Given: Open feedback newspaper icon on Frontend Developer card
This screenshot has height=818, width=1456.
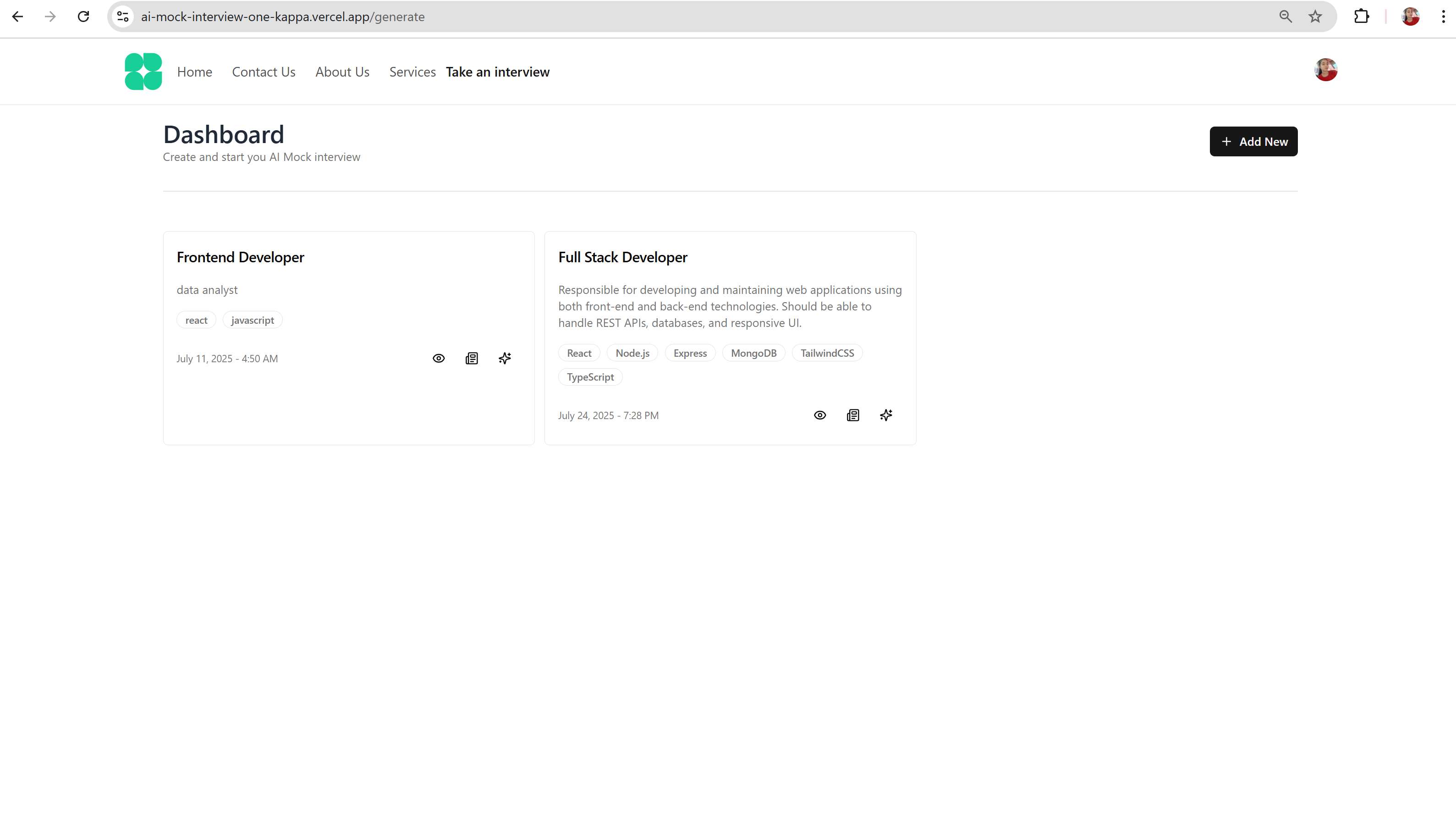Looking at the screenshot, I should 472,359.
